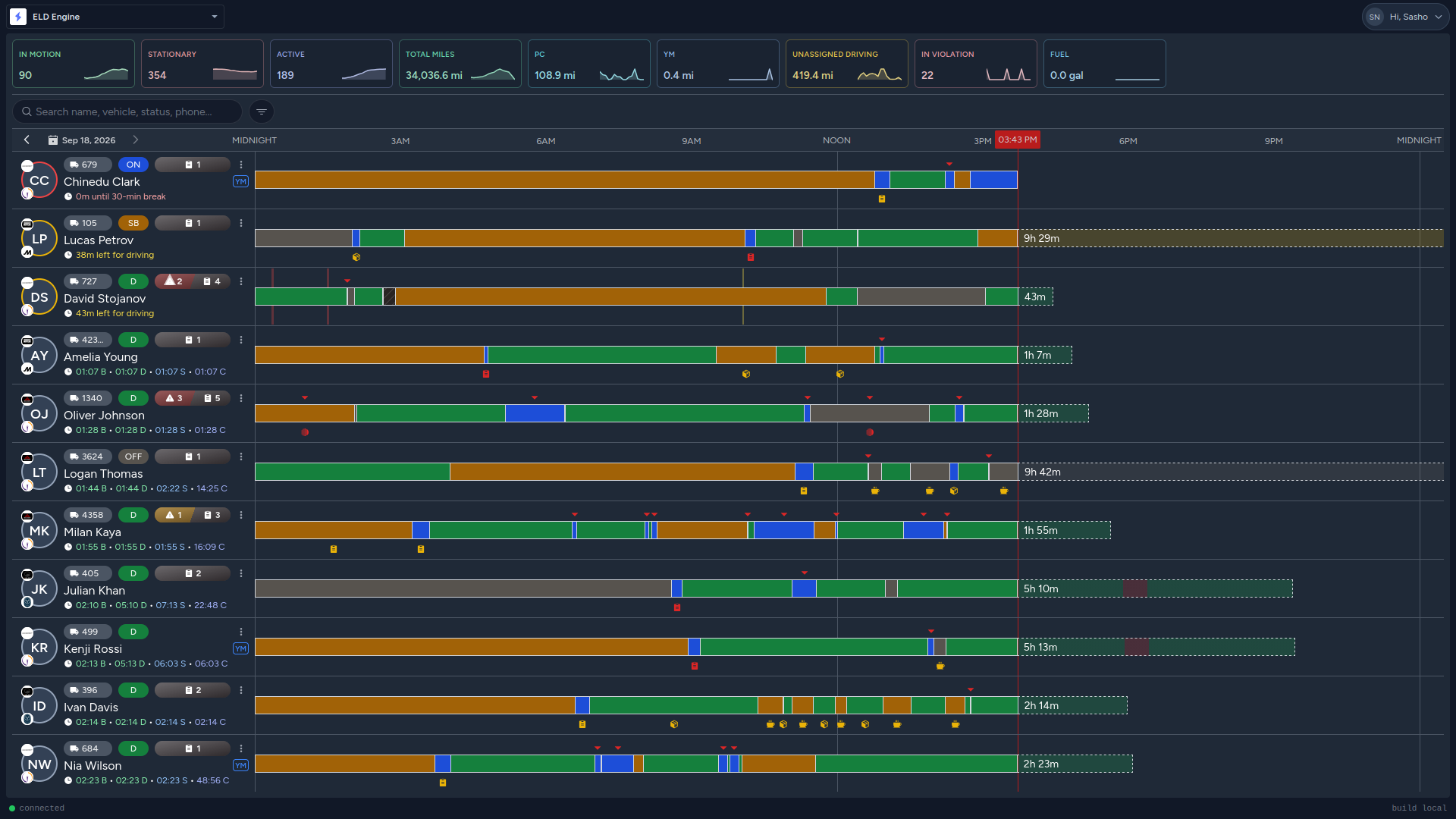Open the Hi, Sasho user menu

(1405, 17)
